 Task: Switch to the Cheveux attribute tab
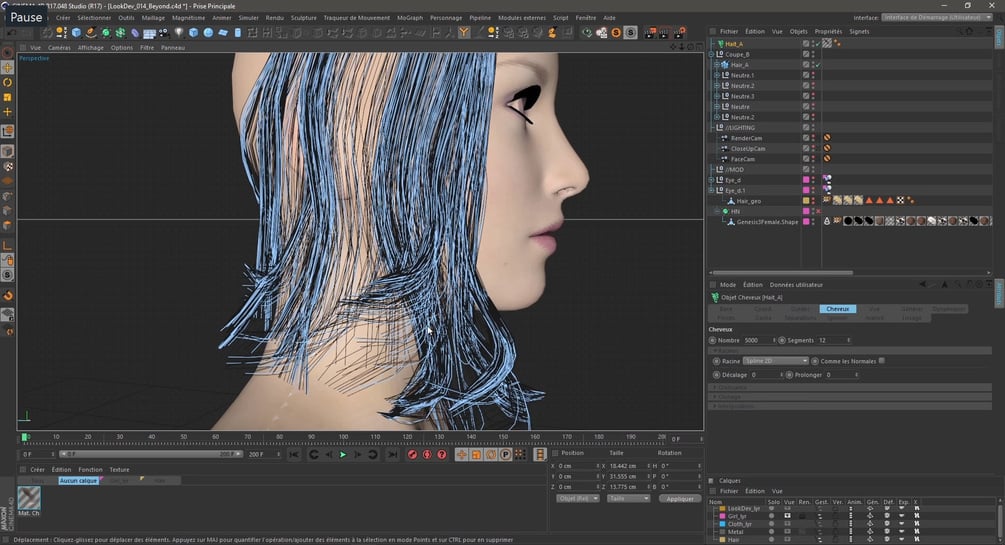(x=837, y=309)
